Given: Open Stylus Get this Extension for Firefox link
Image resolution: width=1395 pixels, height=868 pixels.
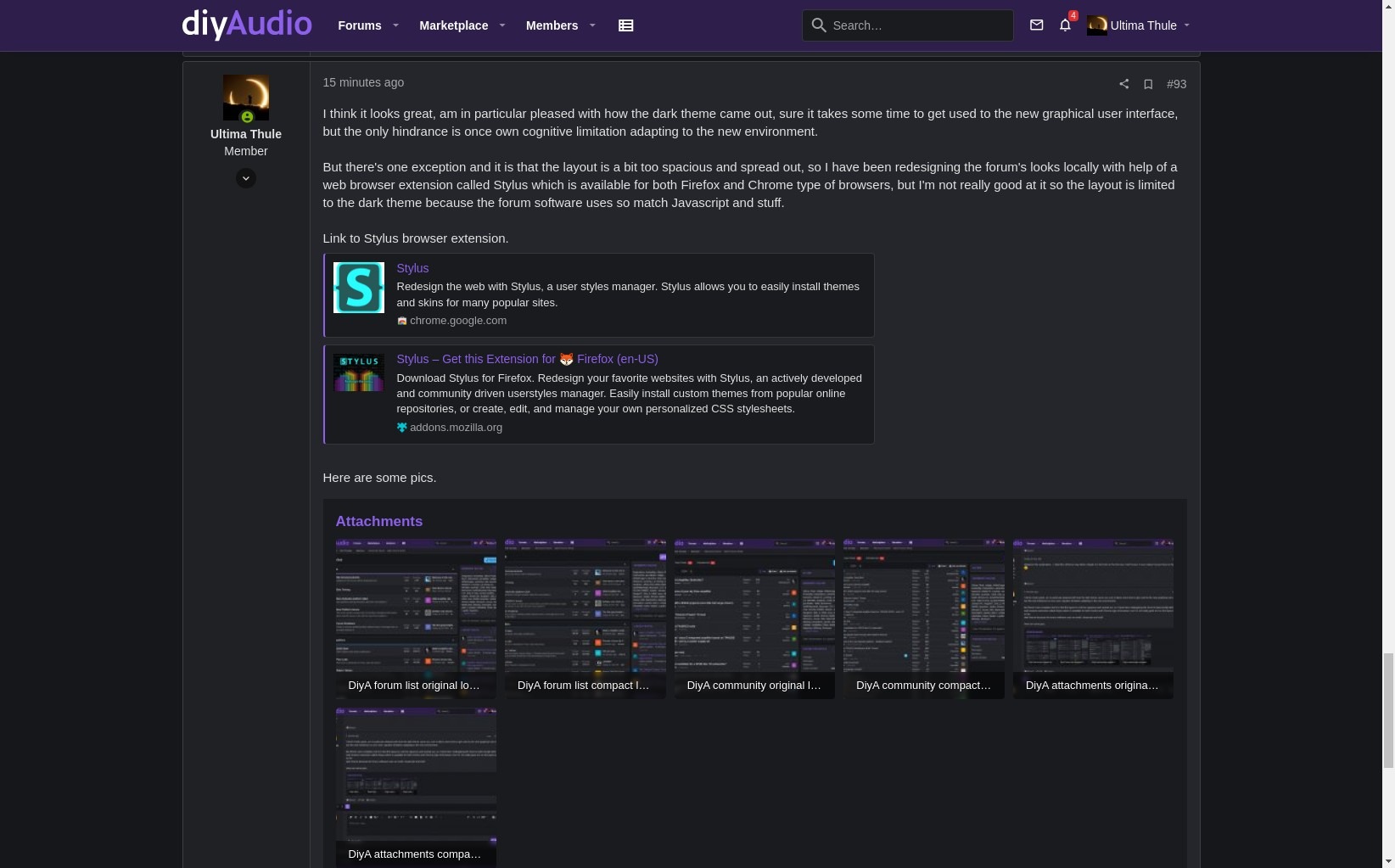Looking at the screenshot, I should pos(527,359).
